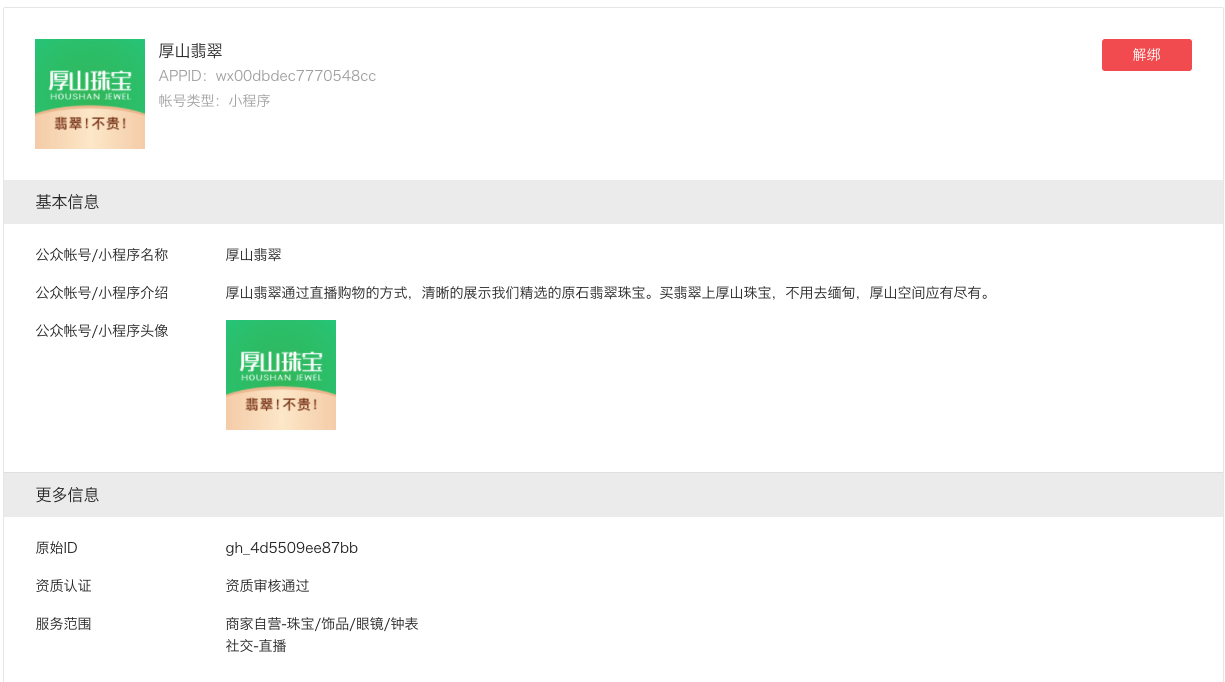Click the 原始ID label
This screenshot has height=682, width=1225.
click(57, 548)
